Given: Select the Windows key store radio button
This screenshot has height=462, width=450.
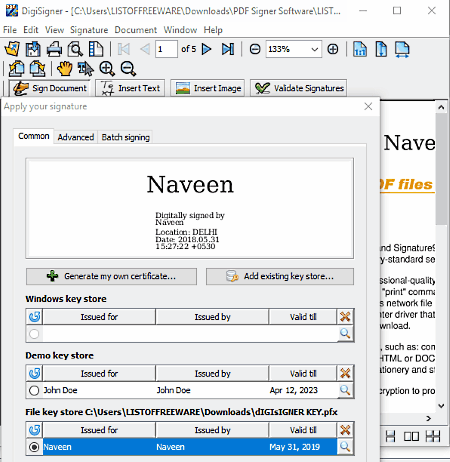Looking at the screenshot, I should (x=34, y=334).
